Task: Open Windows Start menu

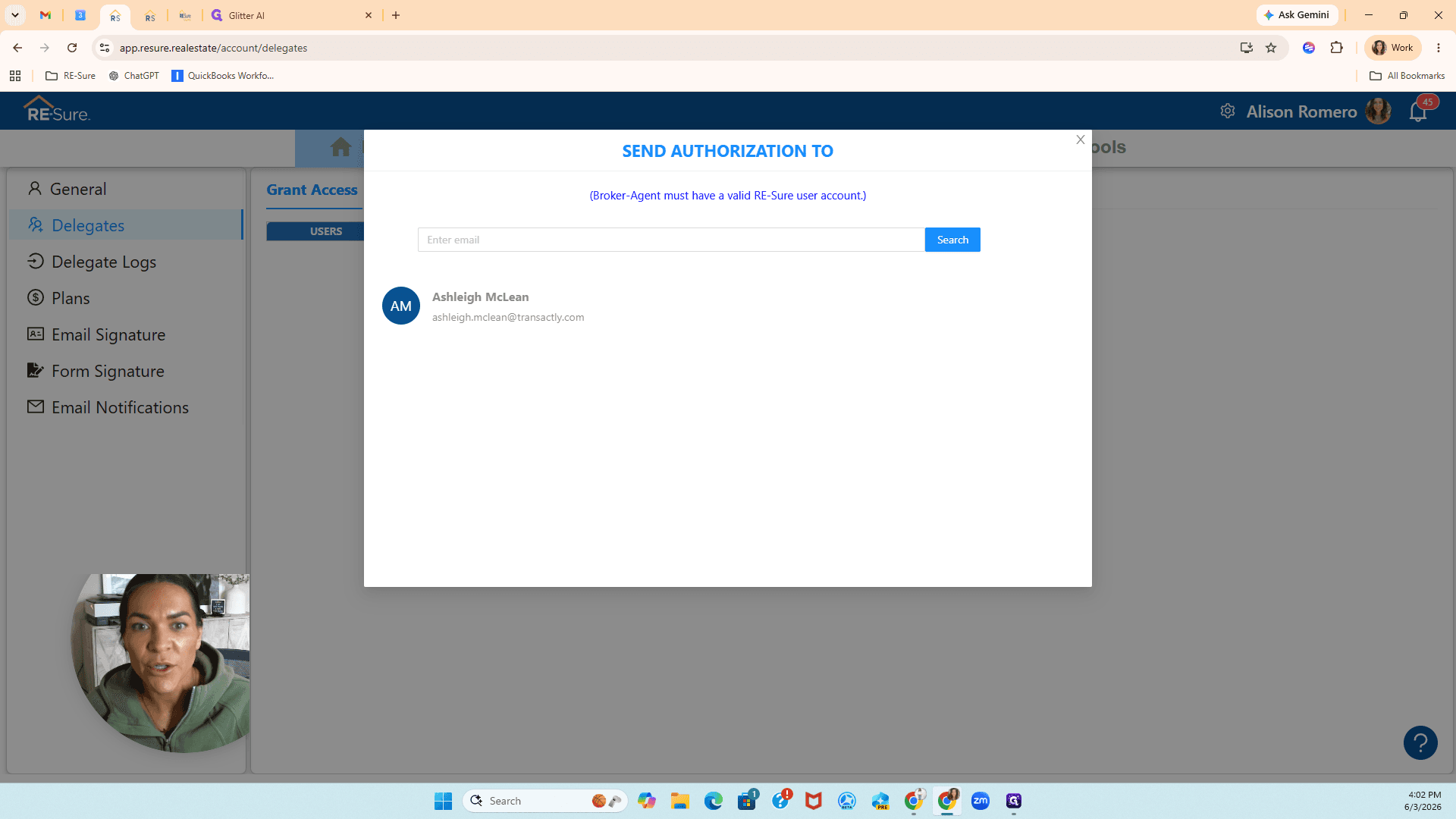Action: tap(443, 801)
